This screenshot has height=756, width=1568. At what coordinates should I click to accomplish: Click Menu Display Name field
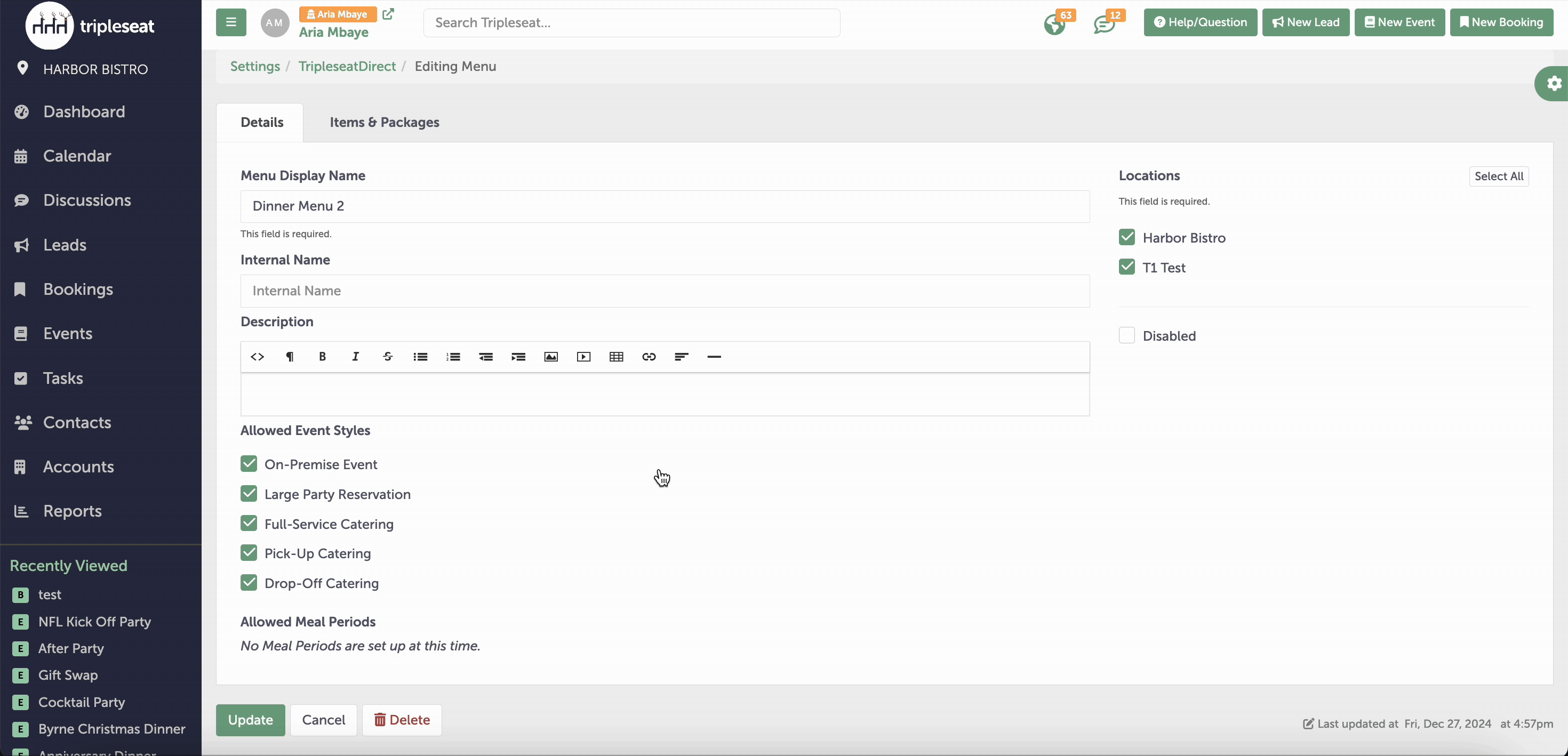(665, 206)
